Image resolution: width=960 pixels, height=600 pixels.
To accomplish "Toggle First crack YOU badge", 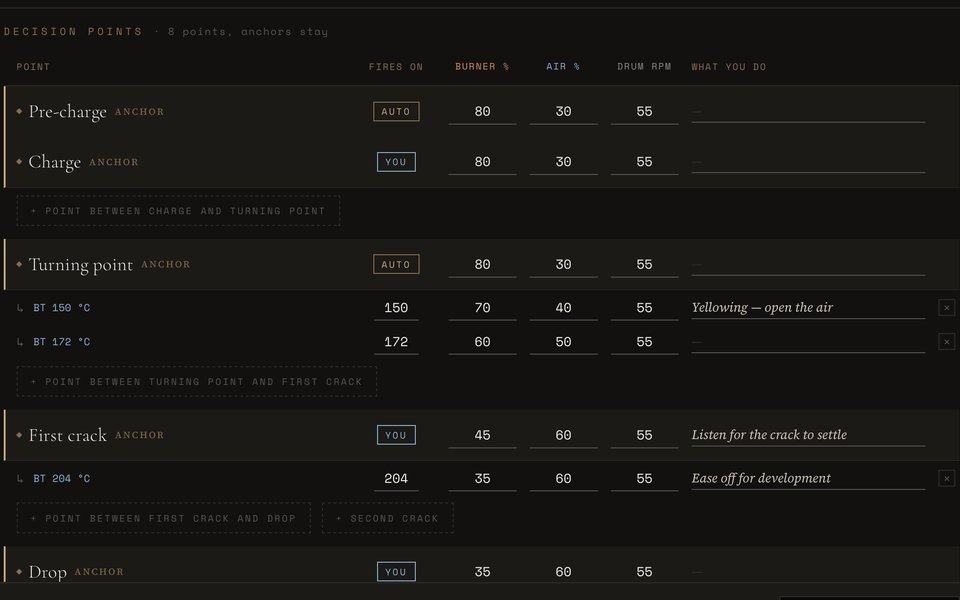I will [396, 435].
